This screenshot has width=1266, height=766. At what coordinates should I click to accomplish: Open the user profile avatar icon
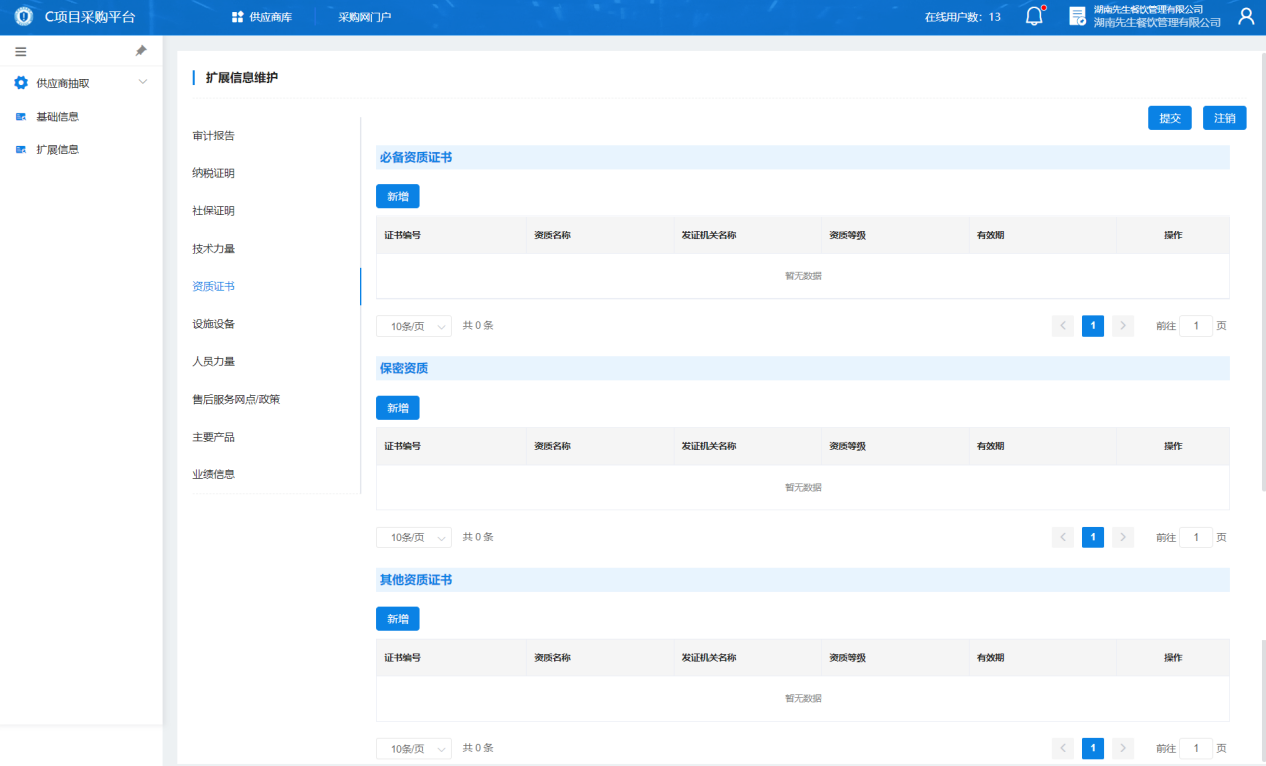(x=1246, y=17)
